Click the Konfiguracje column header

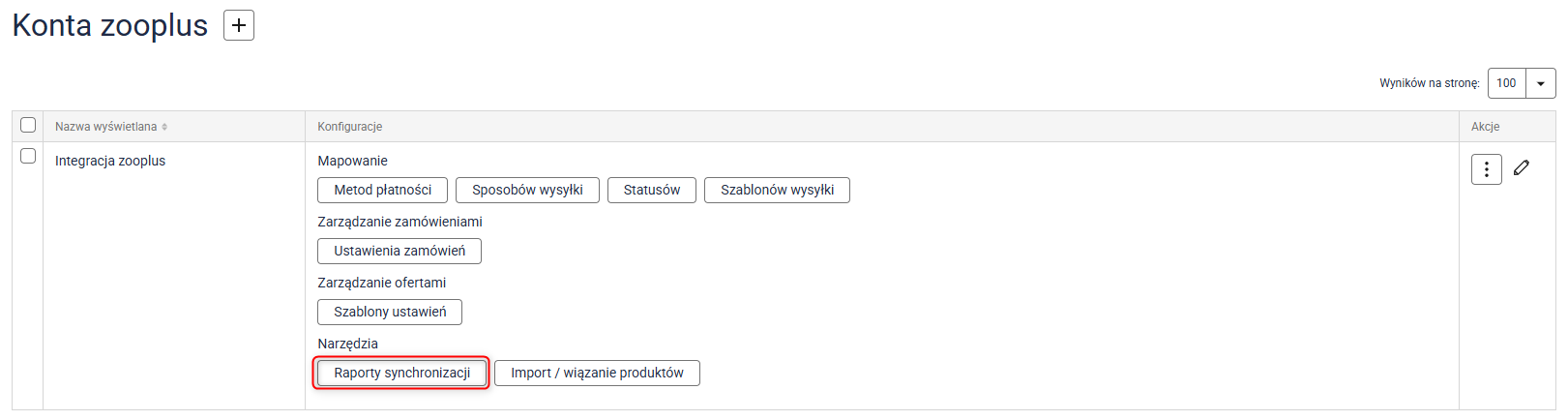click(350, 127)
